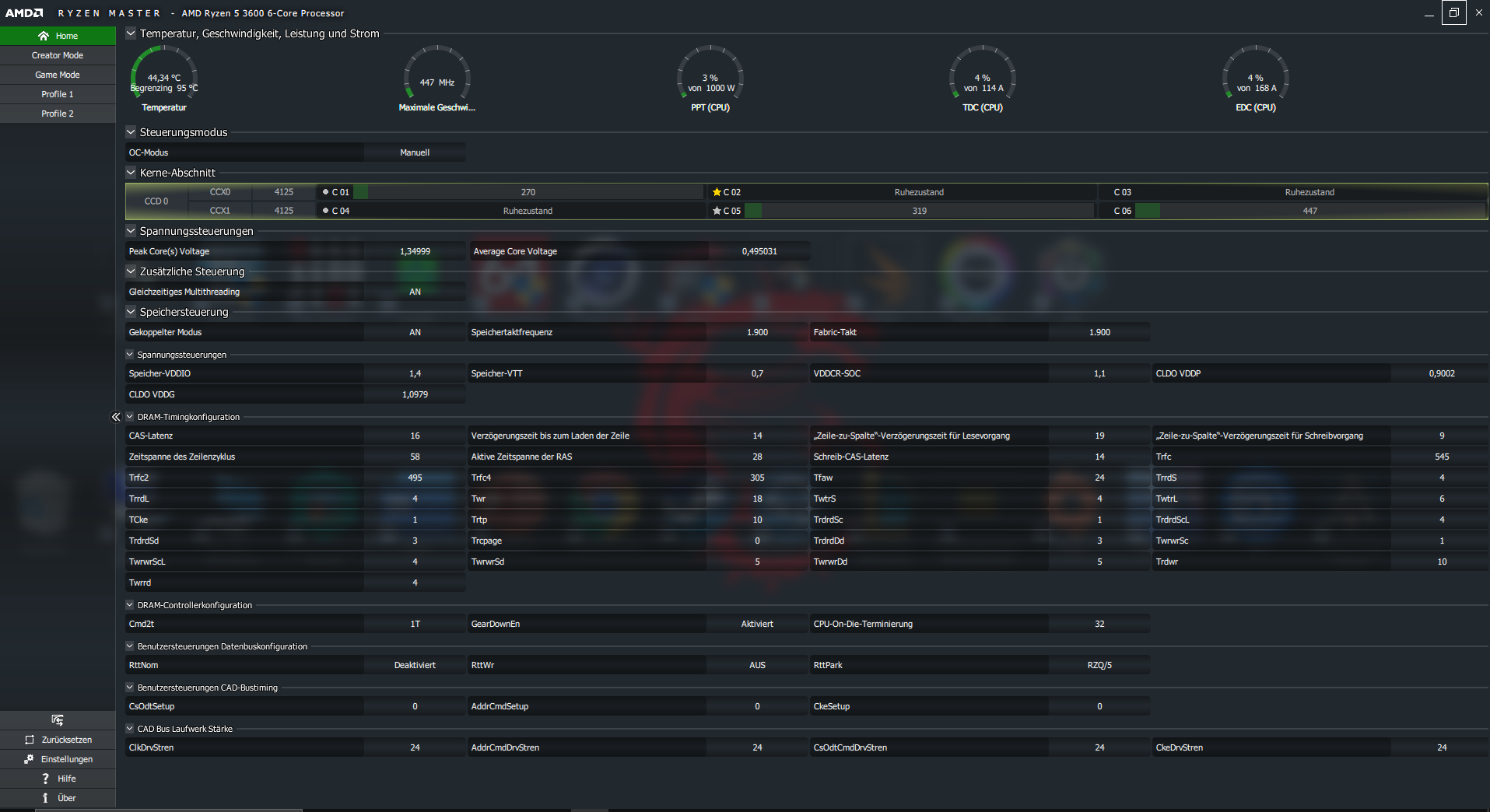The width and height of the screenshot is (1490, 812).
Task: Open Einstellungen
Action: click(x=58, y=759)
